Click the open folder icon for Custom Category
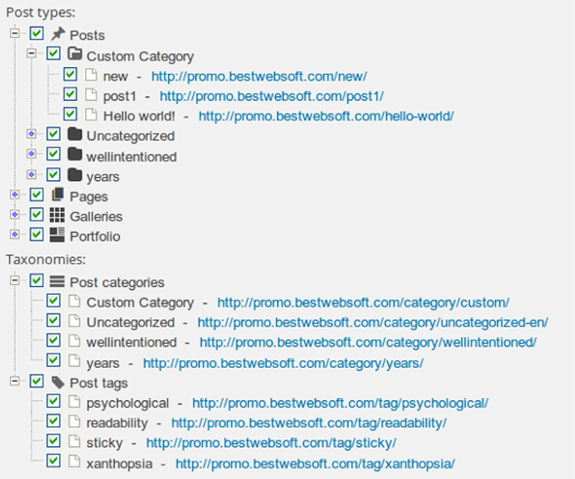Viewport: 575px width, 479px height. click(75, 54)
